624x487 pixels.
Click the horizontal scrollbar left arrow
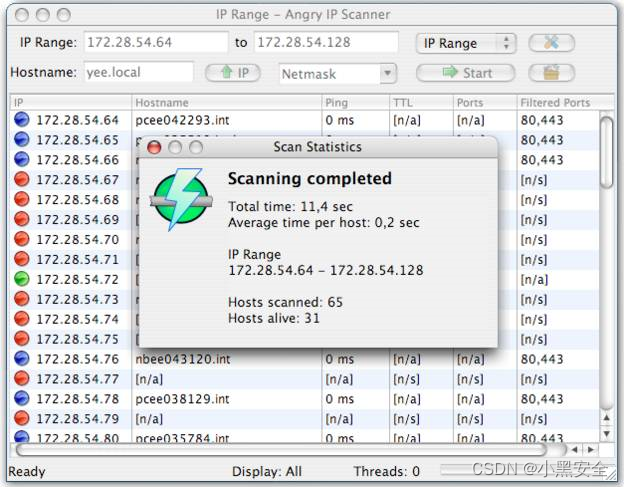coord(575,450)
